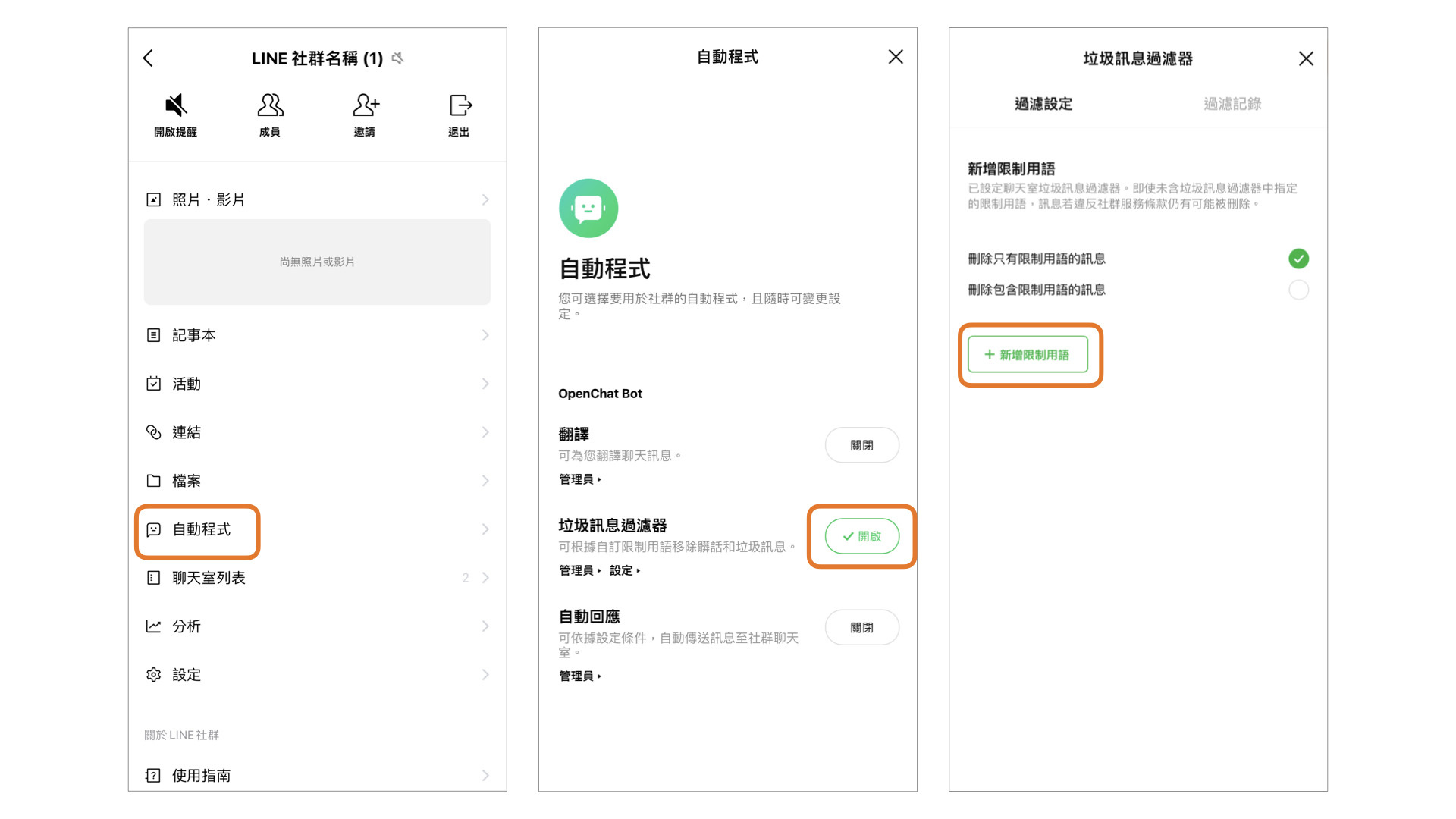Tap the muted speaker icon next to the title

(398, 58)
